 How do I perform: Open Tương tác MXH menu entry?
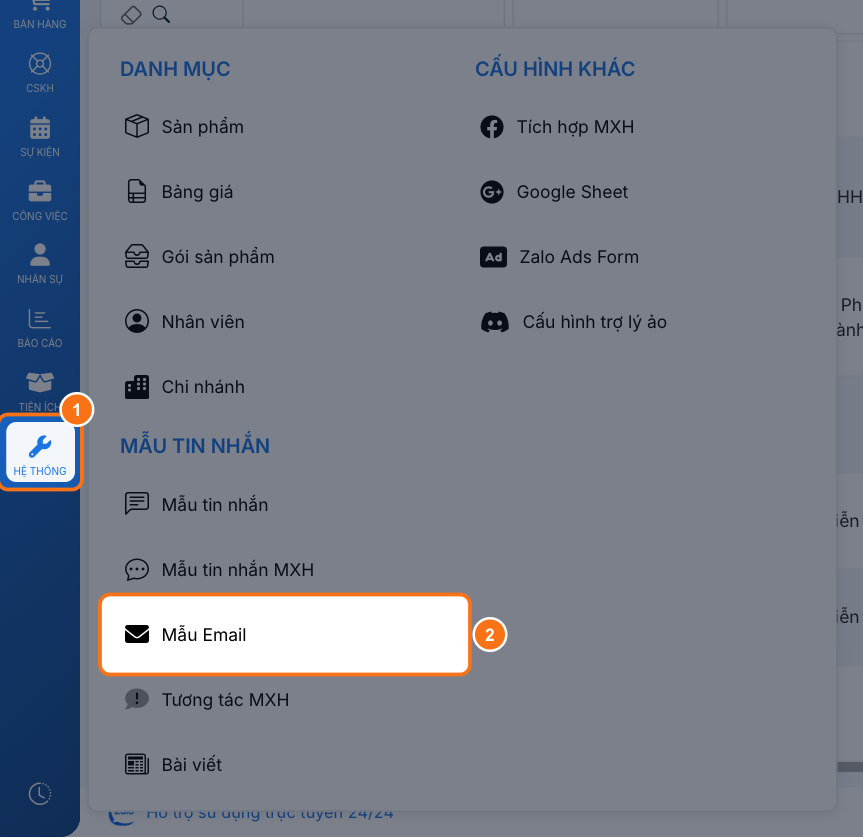point(225,700)
